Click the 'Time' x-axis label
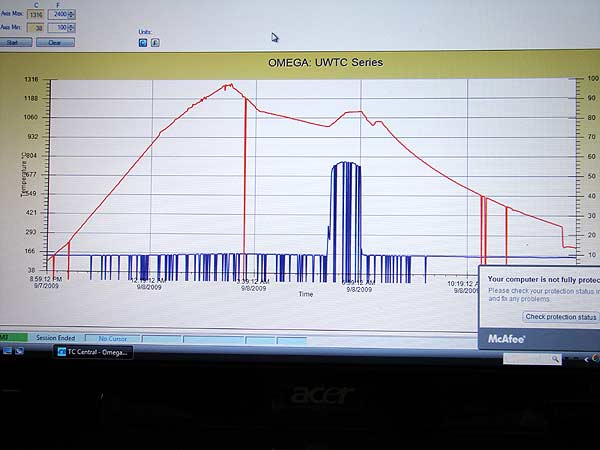Screen dimensions: 600x450 coord(306,294)
